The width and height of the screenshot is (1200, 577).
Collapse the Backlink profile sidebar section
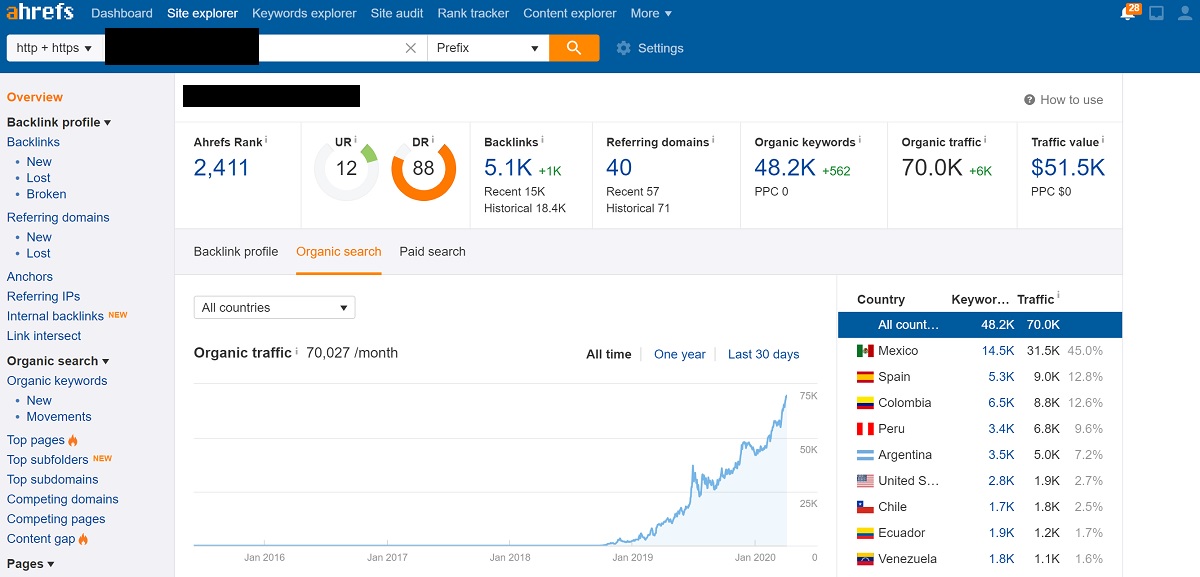pos(59,122)
